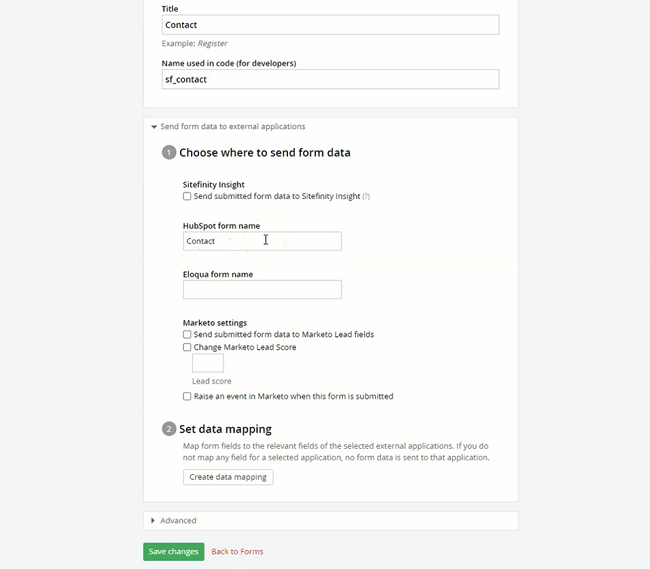This screenshot has width=650, height=569.
Task: Click the step 2 number badge
Action: point(169,429)
